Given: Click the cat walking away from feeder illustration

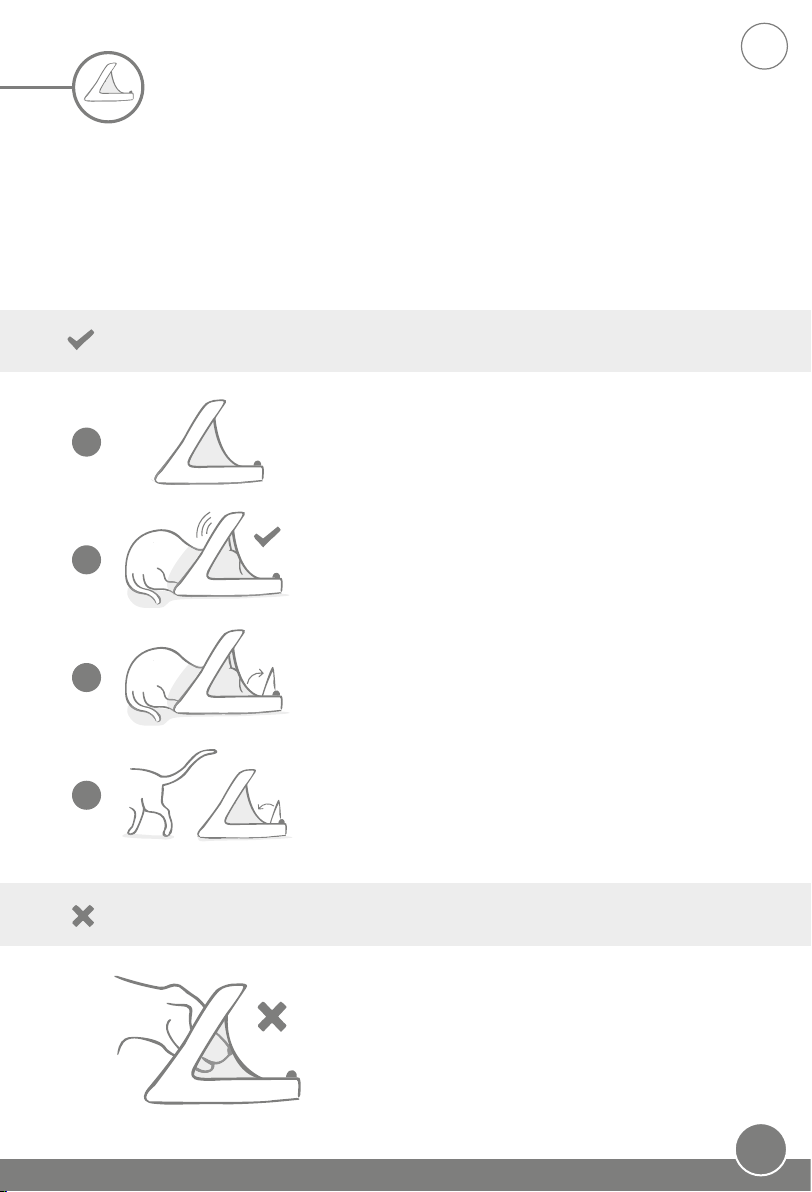Looking at the screenshot, I should 207,794.
